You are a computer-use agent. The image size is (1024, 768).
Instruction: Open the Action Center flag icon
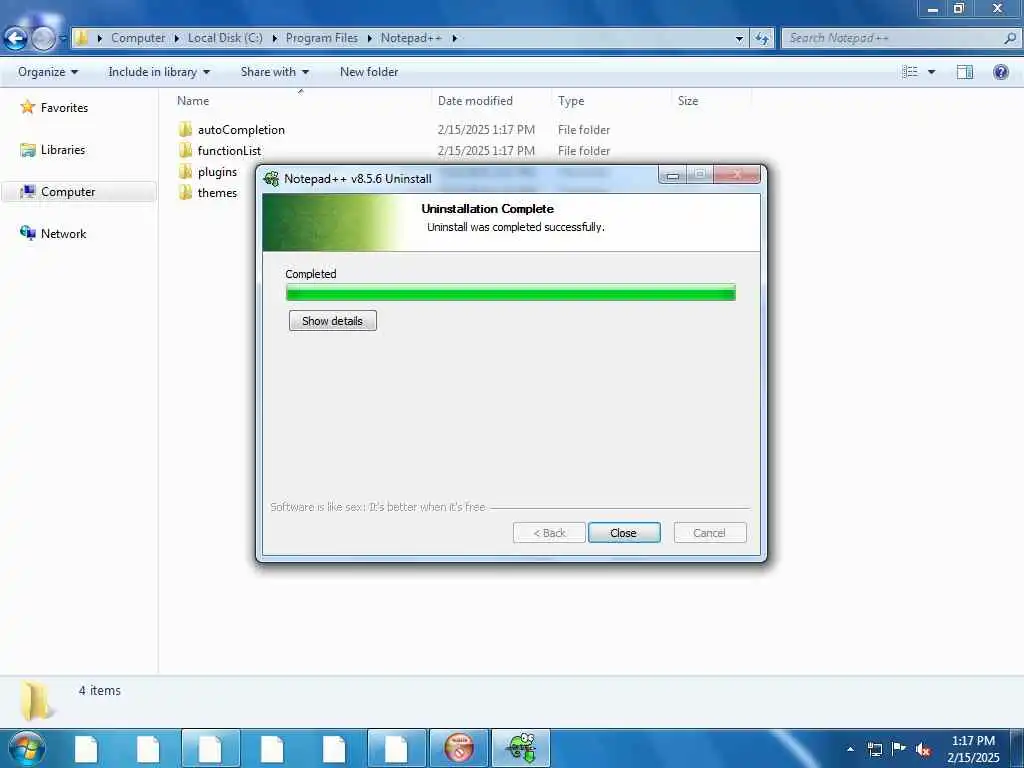(899, 748)
